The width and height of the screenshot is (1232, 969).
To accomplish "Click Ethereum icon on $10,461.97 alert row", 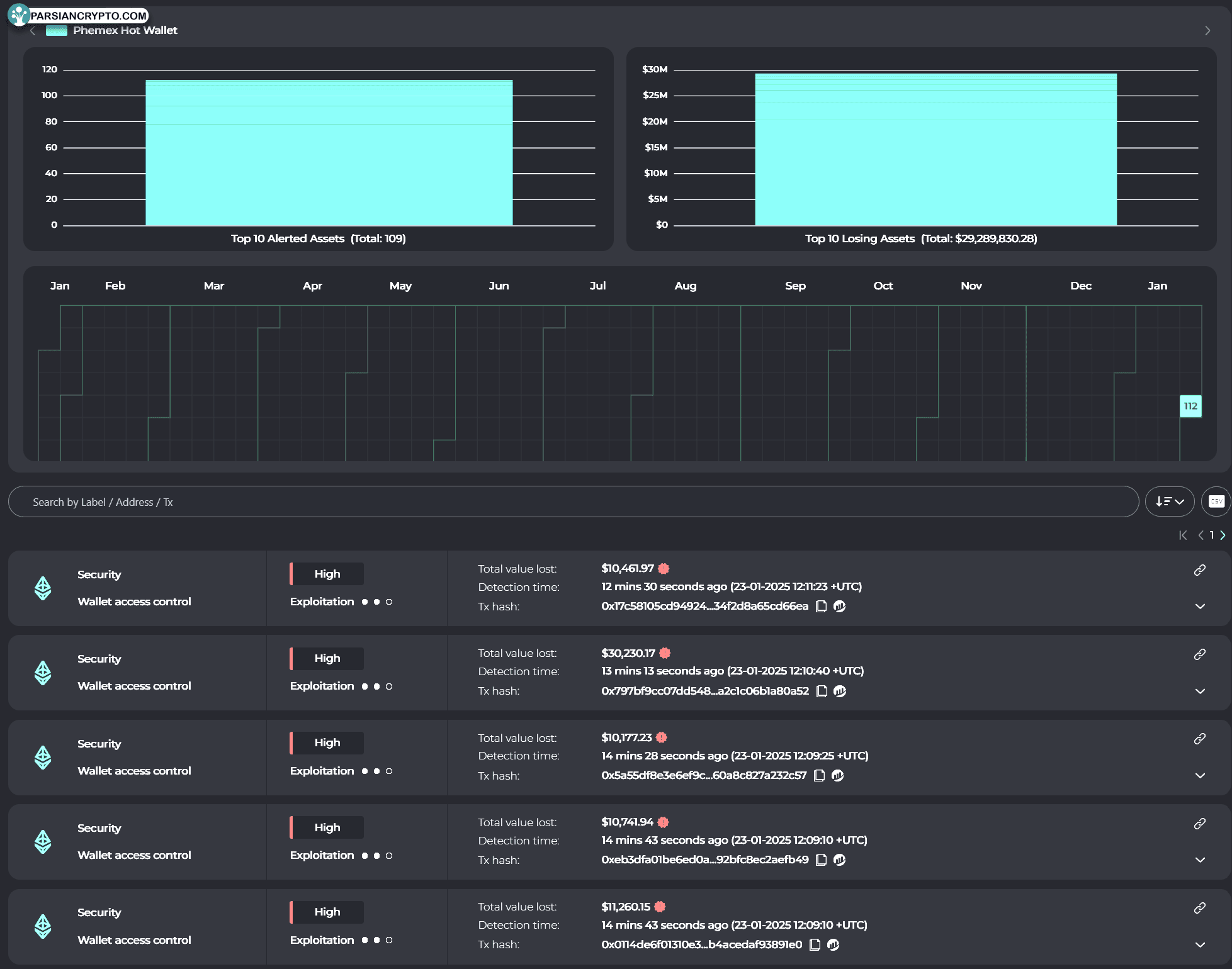I will coord(43,588).
